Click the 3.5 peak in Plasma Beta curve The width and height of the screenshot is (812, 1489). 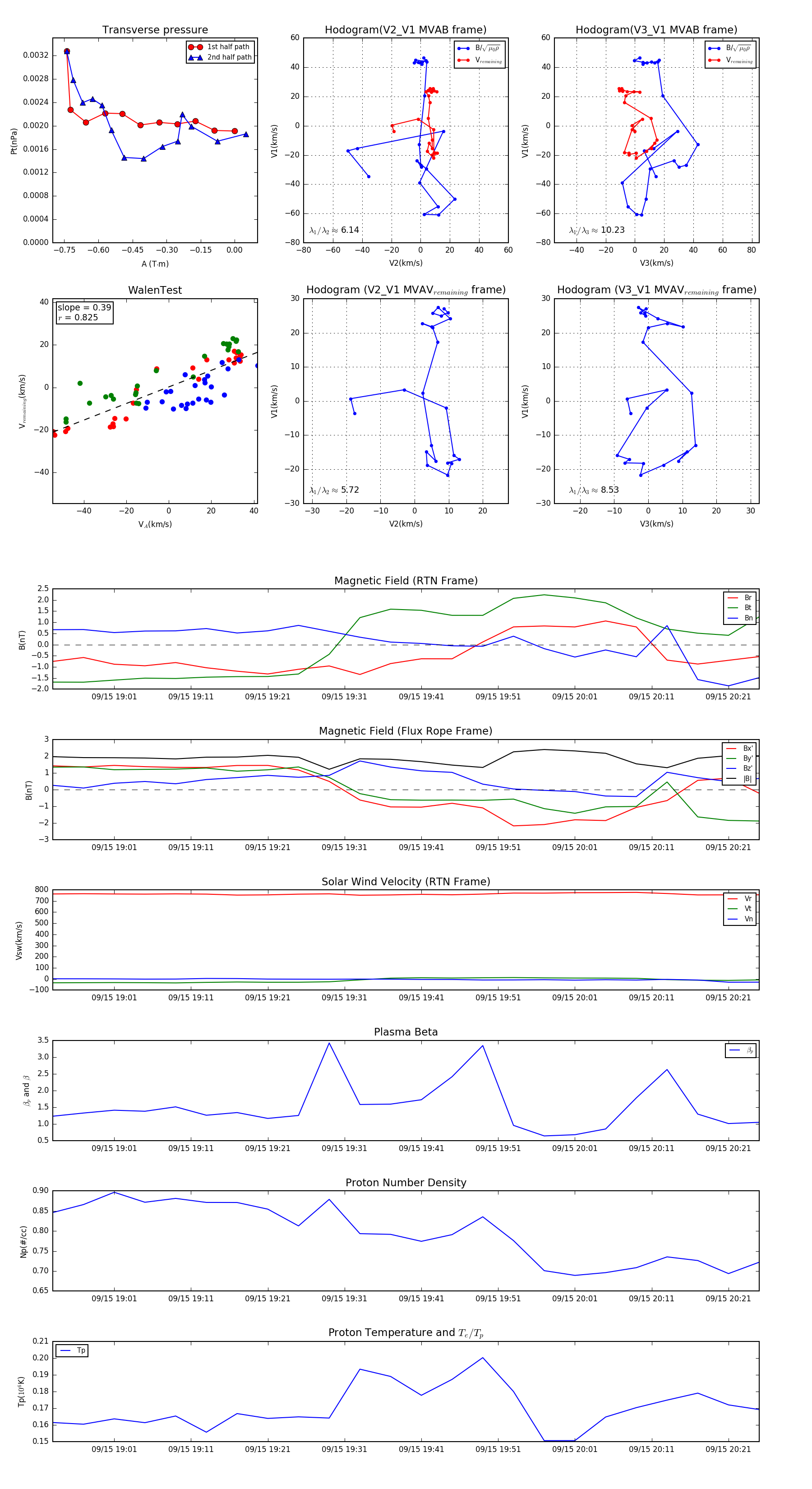[329, 1043]
